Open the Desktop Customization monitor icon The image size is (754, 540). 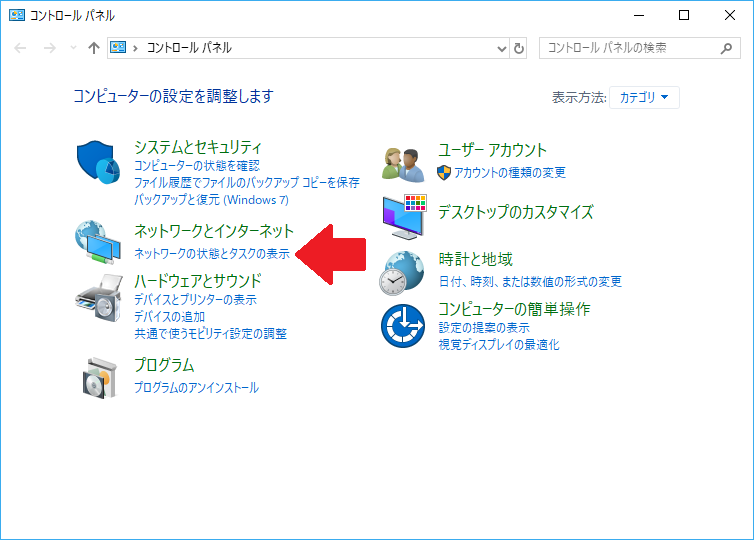[x=404, y=217]
